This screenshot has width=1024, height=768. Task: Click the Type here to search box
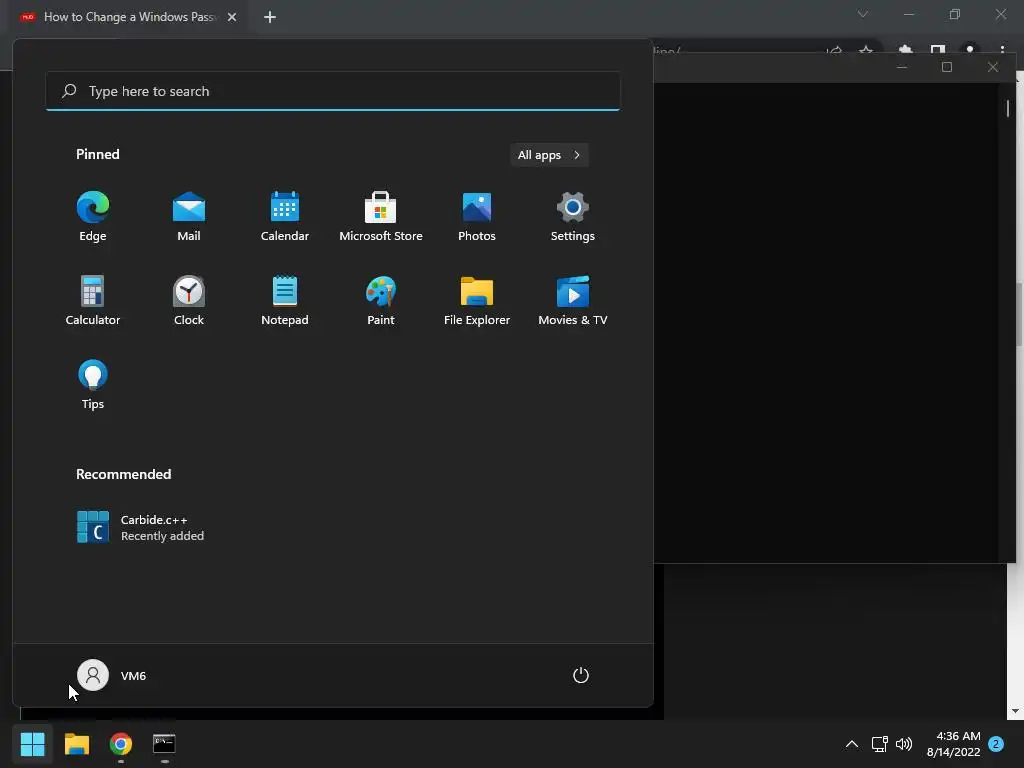click(x=333, y=91)
